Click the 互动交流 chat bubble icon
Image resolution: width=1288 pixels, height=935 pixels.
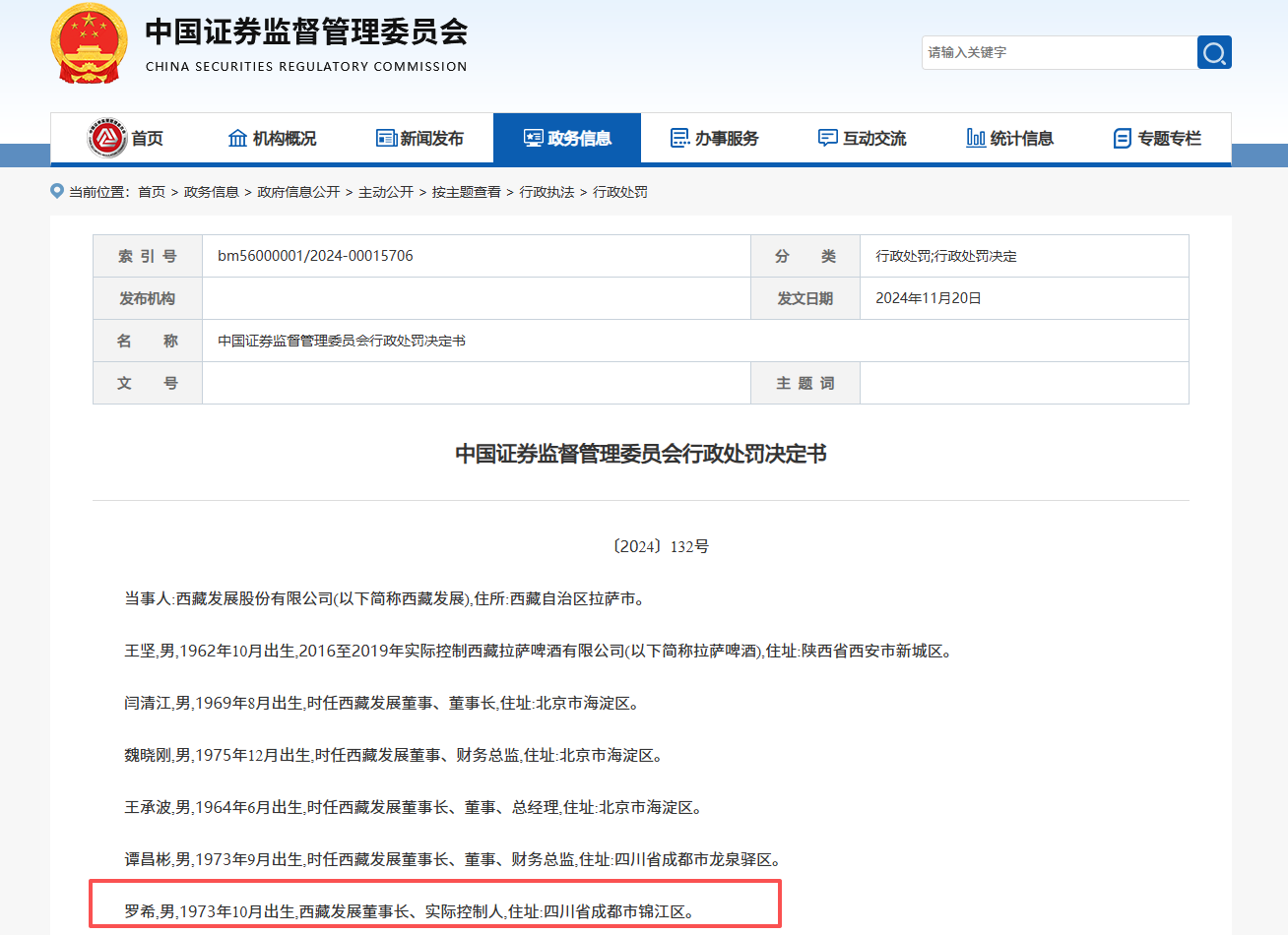coord(827,138)
